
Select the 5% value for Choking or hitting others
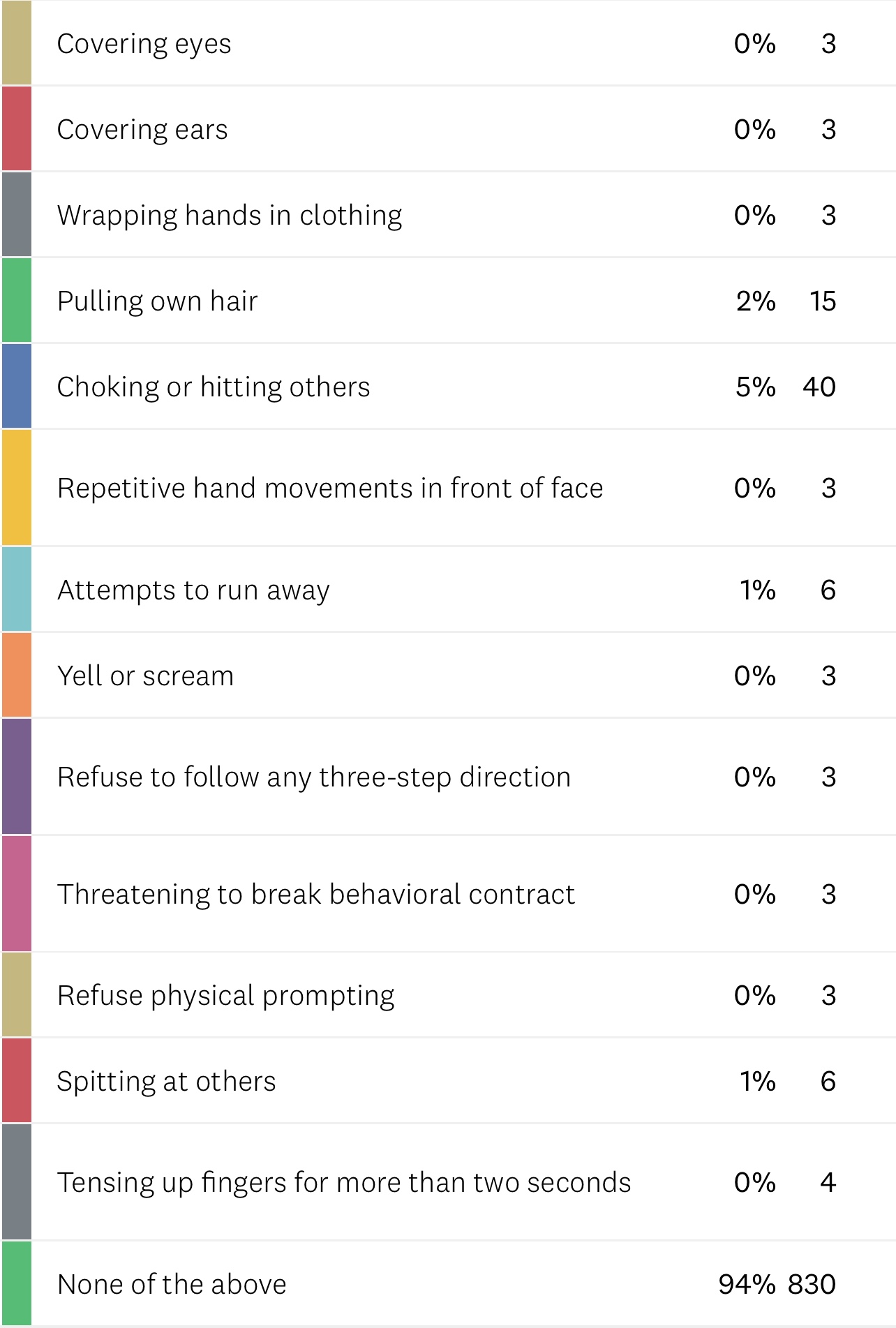coord(755,387)
